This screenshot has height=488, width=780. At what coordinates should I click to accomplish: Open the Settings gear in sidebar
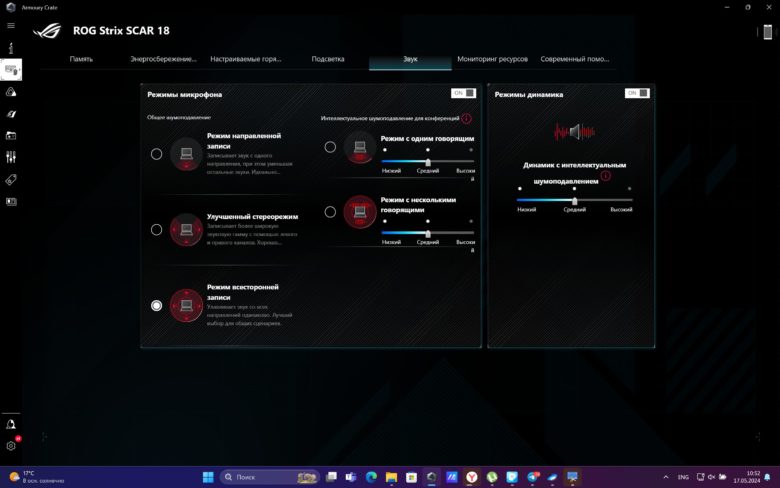[x=11, y=446]
